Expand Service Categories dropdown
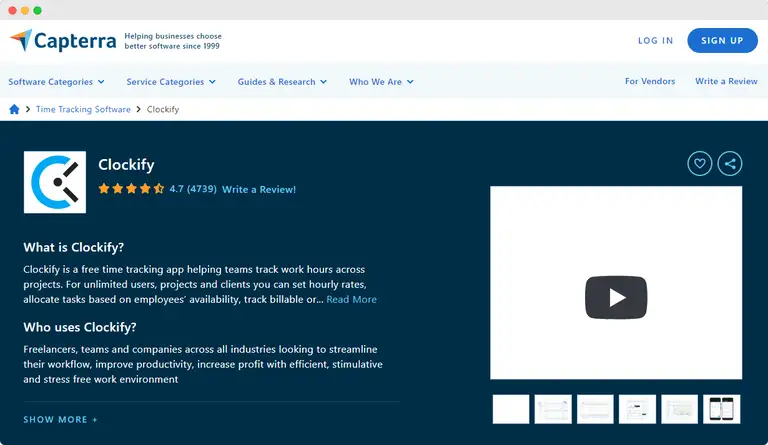The width and height of the screenshot is (768, 445). [171, 82]
